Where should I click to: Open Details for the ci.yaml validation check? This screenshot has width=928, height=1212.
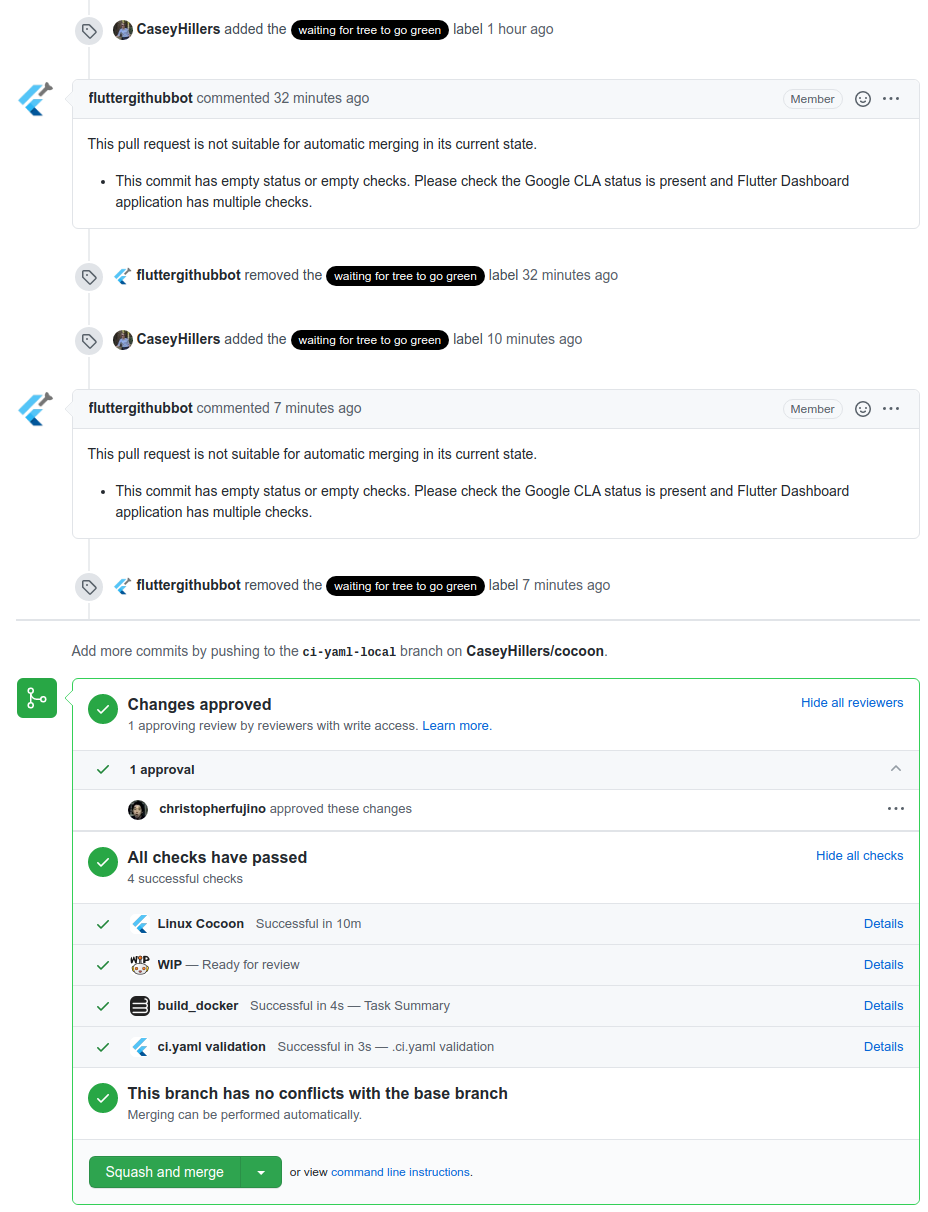coord(883,1046)
